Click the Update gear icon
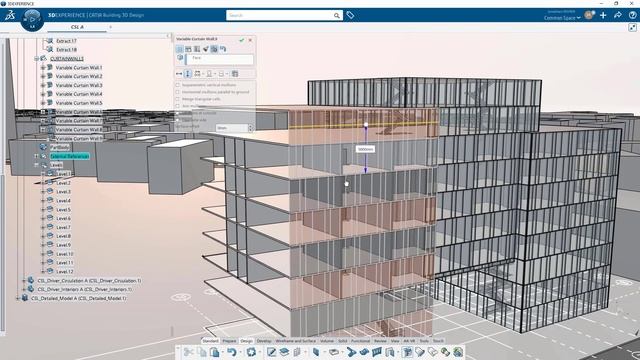The width and height of the screenshot is (640, 360). [x=251, y=352]
